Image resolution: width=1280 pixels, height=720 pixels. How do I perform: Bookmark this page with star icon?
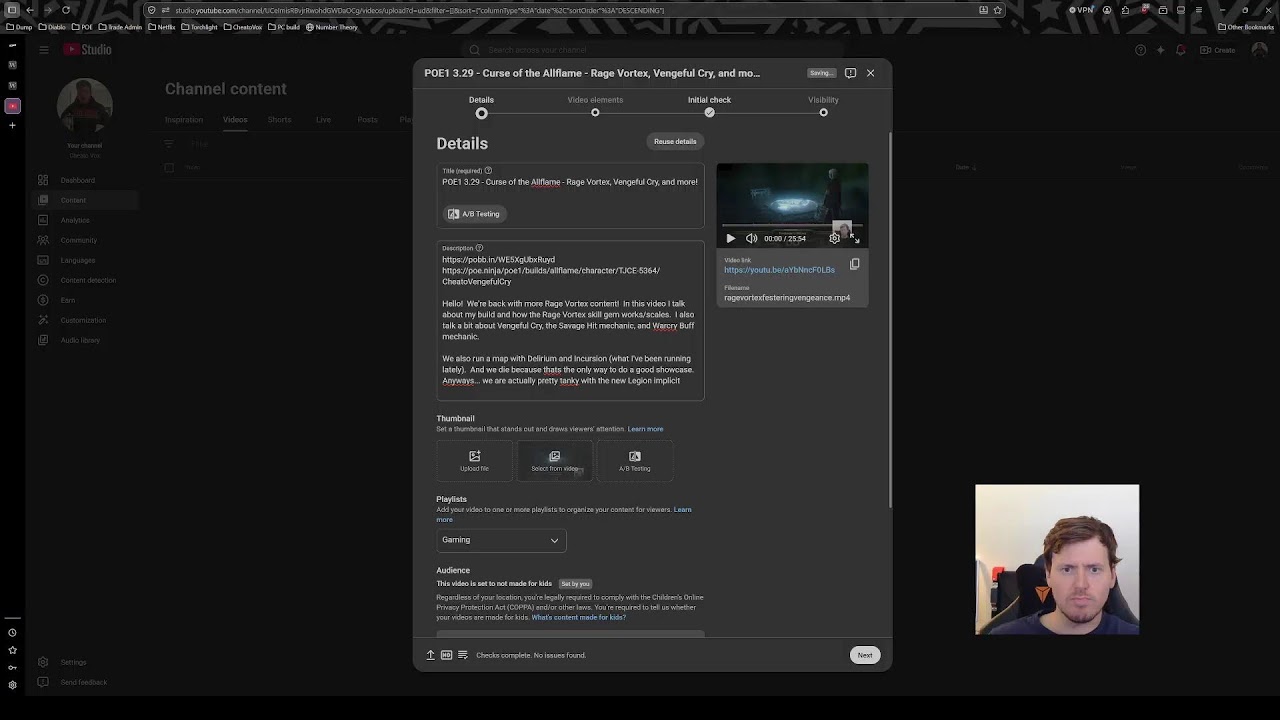tap(997, 10)
